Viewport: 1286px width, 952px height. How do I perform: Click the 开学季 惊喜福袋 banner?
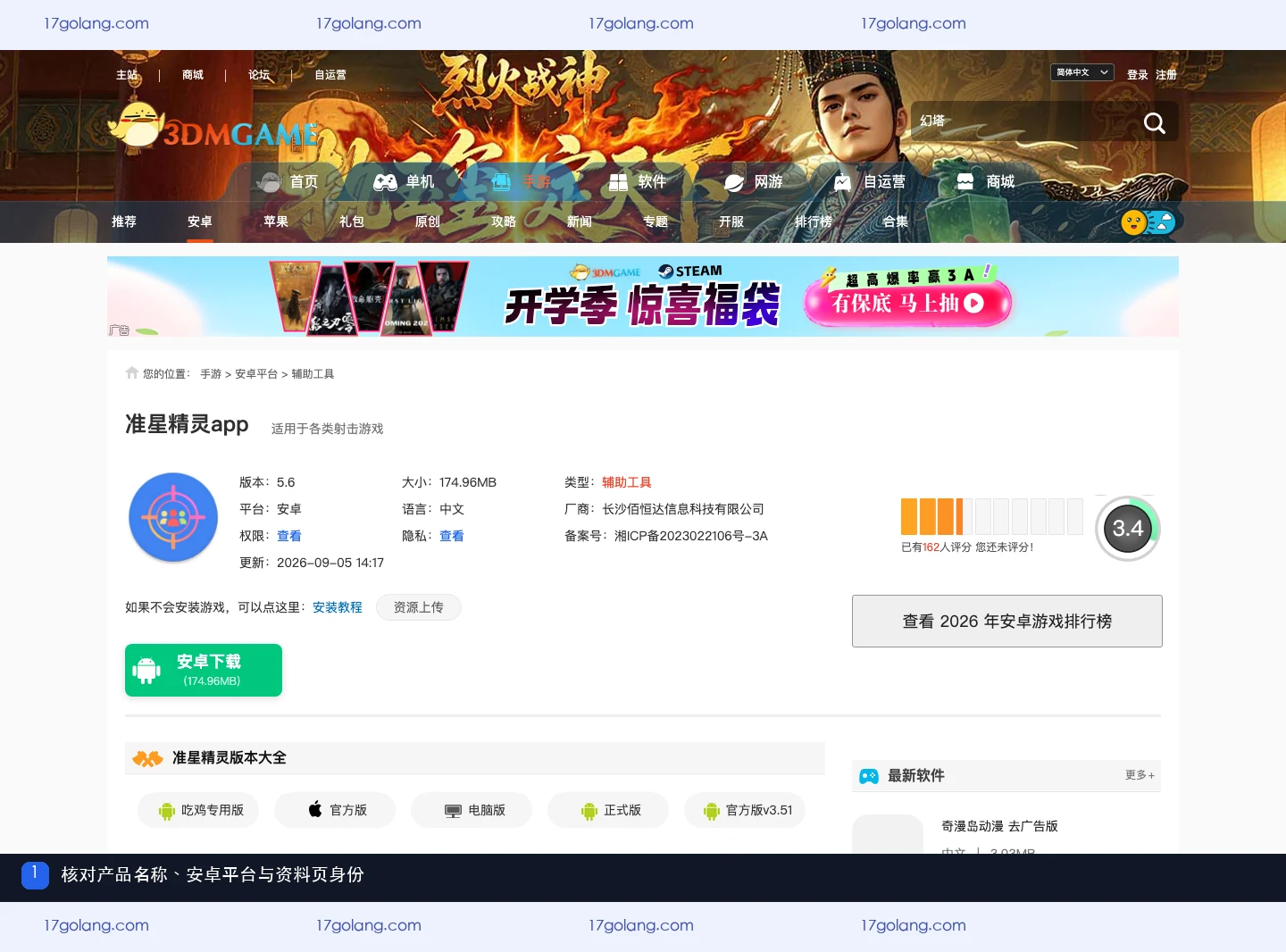[643, 296]
